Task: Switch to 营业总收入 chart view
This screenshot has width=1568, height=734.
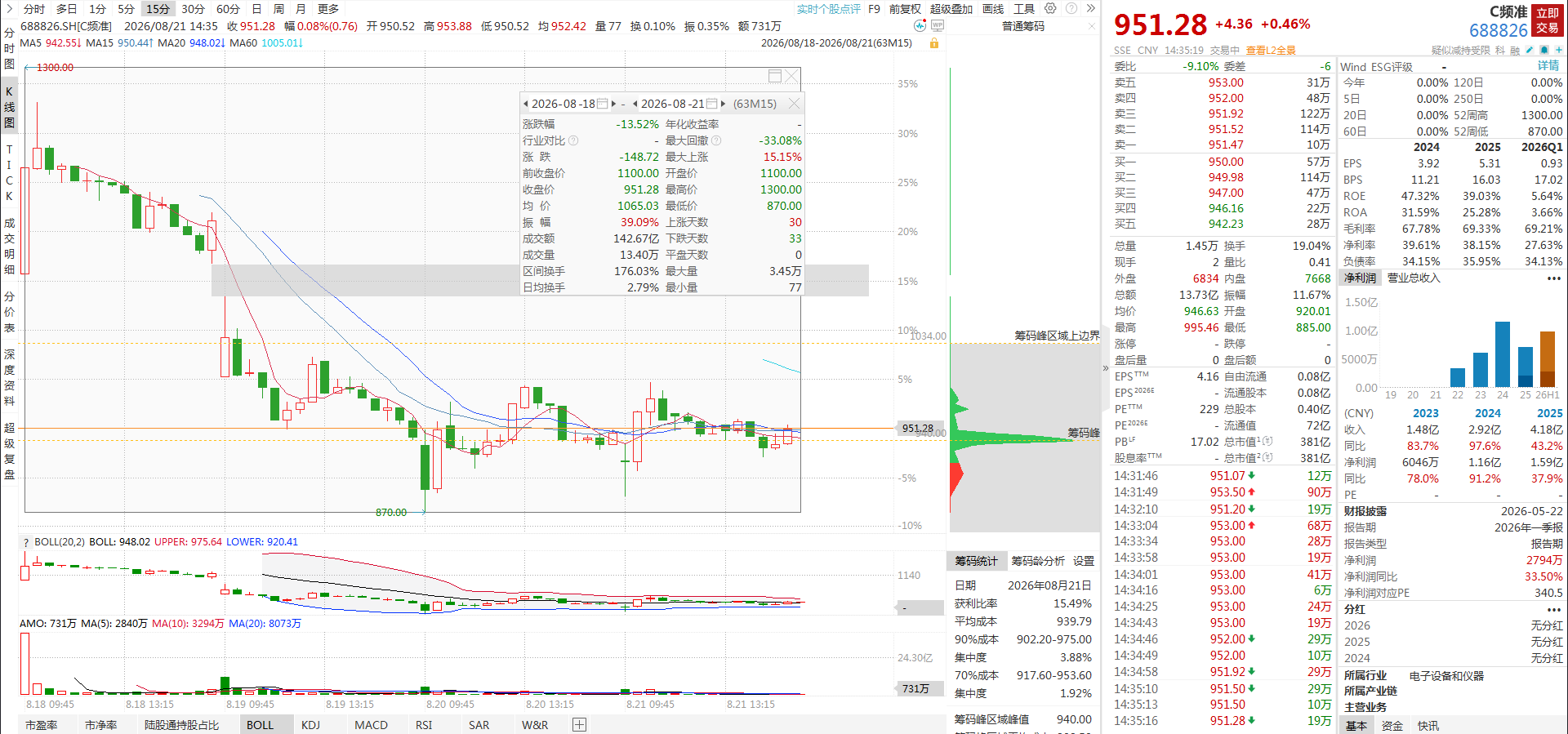Action: [x=1414, y=278]
